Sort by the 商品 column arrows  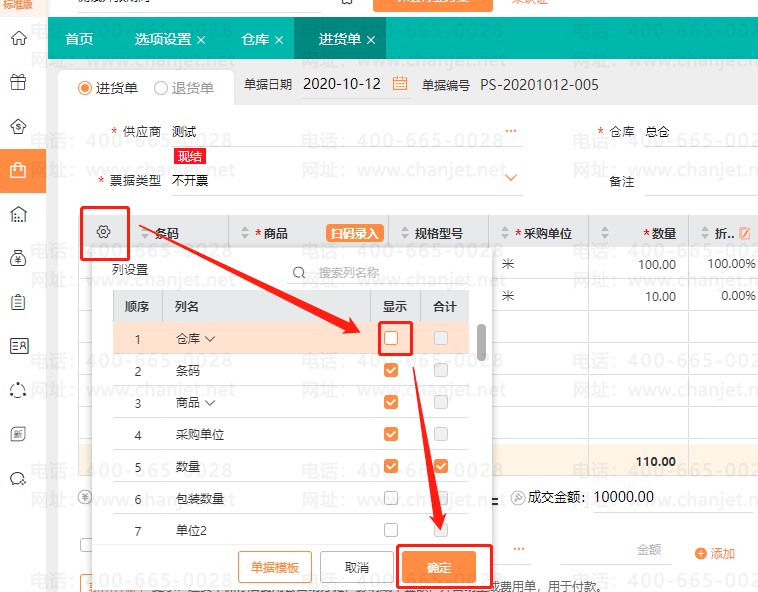click(x=245, y=232)
